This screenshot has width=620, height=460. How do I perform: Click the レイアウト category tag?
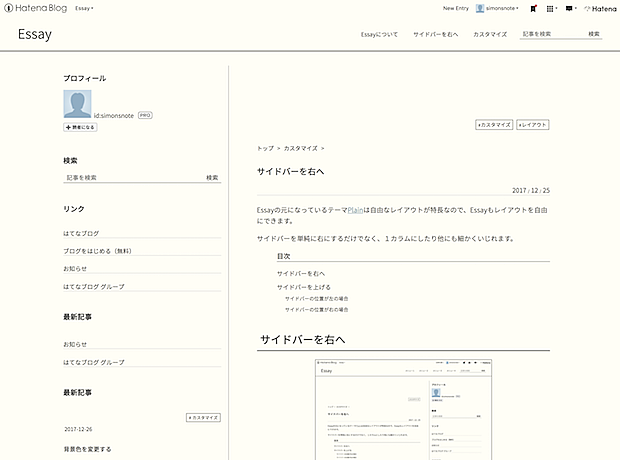pos(533,125)
